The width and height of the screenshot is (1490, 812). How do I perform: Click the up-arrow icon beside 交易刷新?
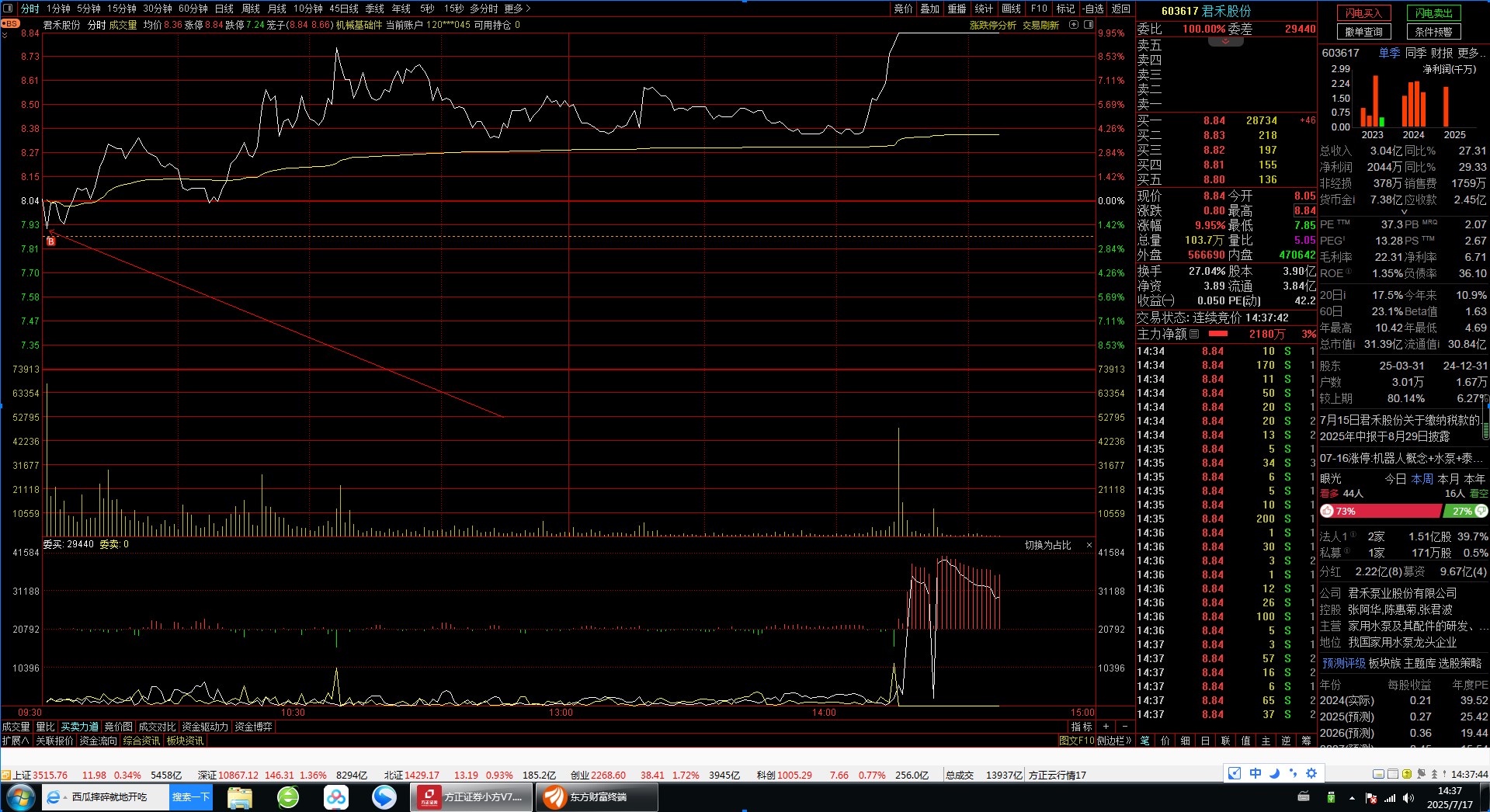(x=1075, y=25)
